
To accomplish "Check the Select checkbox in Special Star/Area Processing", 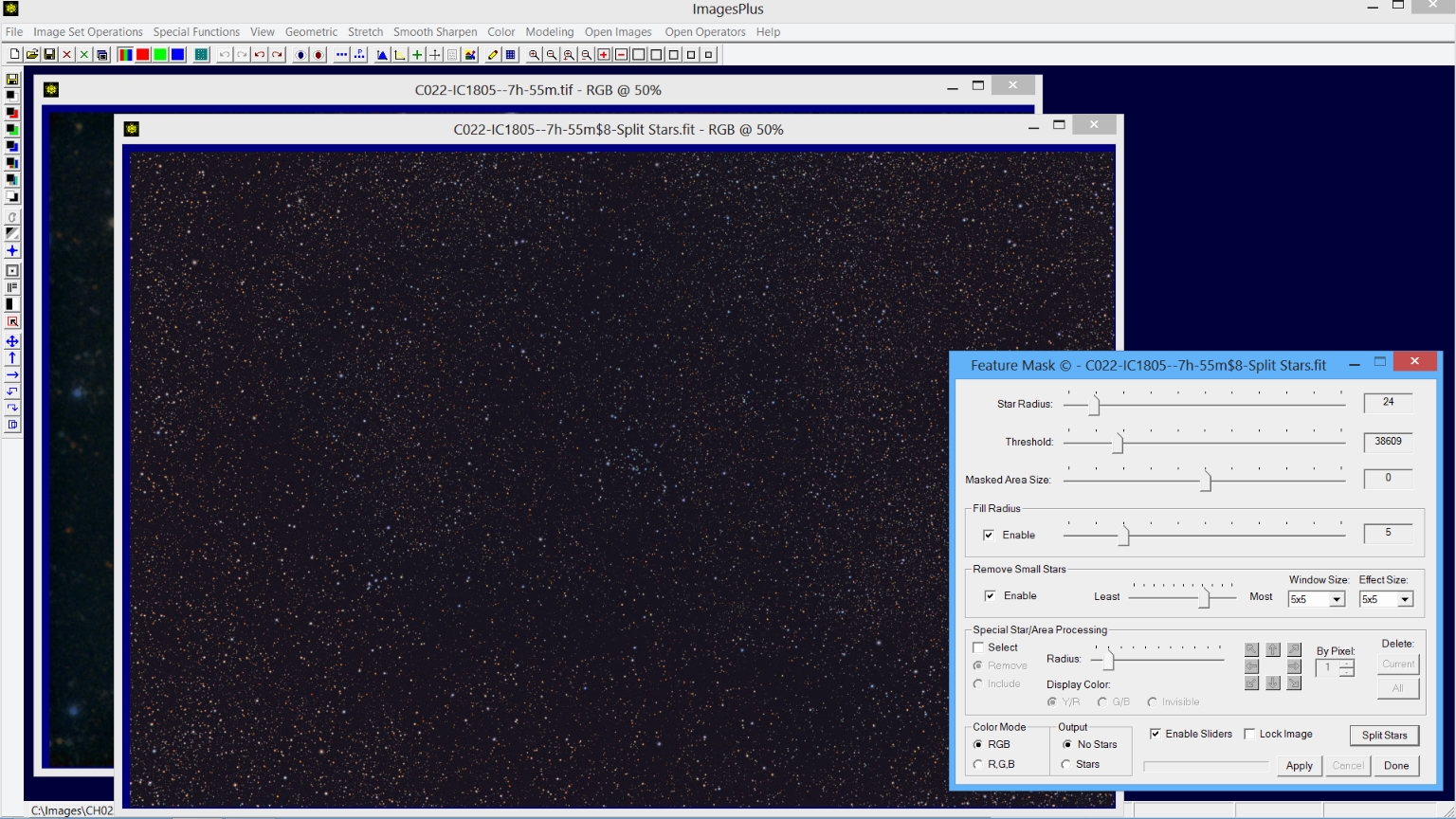I will (x=978, y=647).
